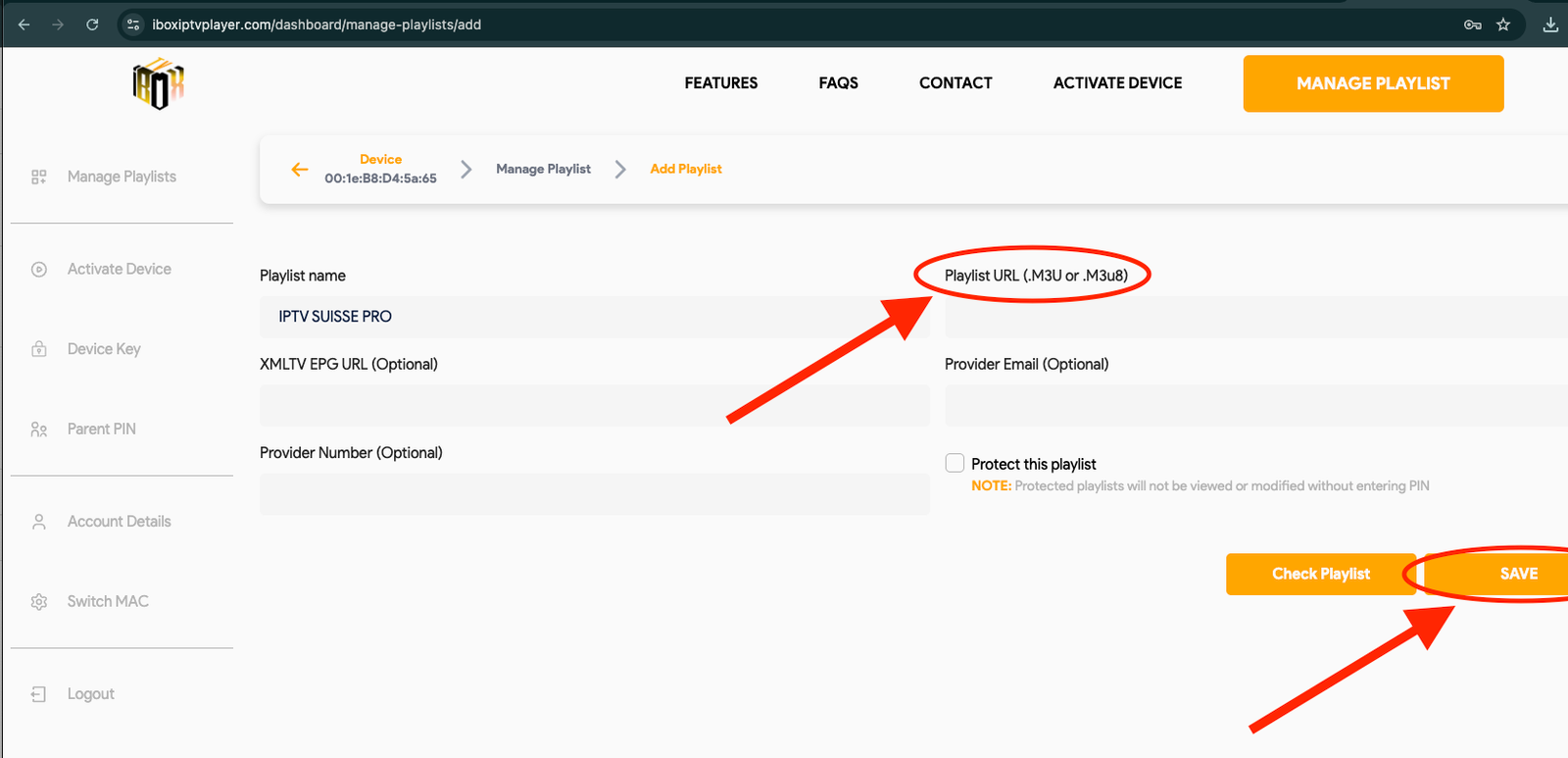Reload the page in the browser
Viewport: 1568px width, 758px height.
tap(92, 25)
